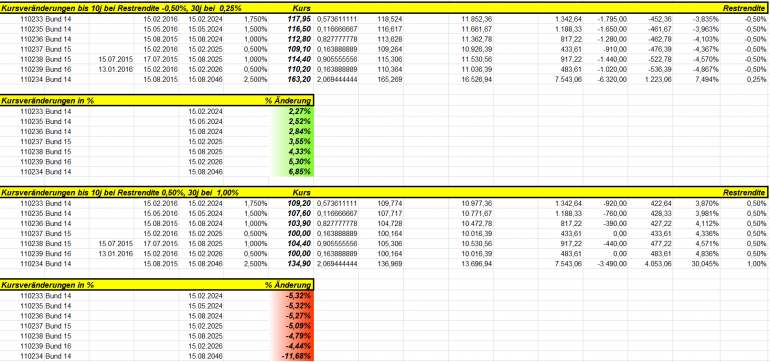
Task: Click the -4,44% red change cell
Action: click(x=291, y=346)
